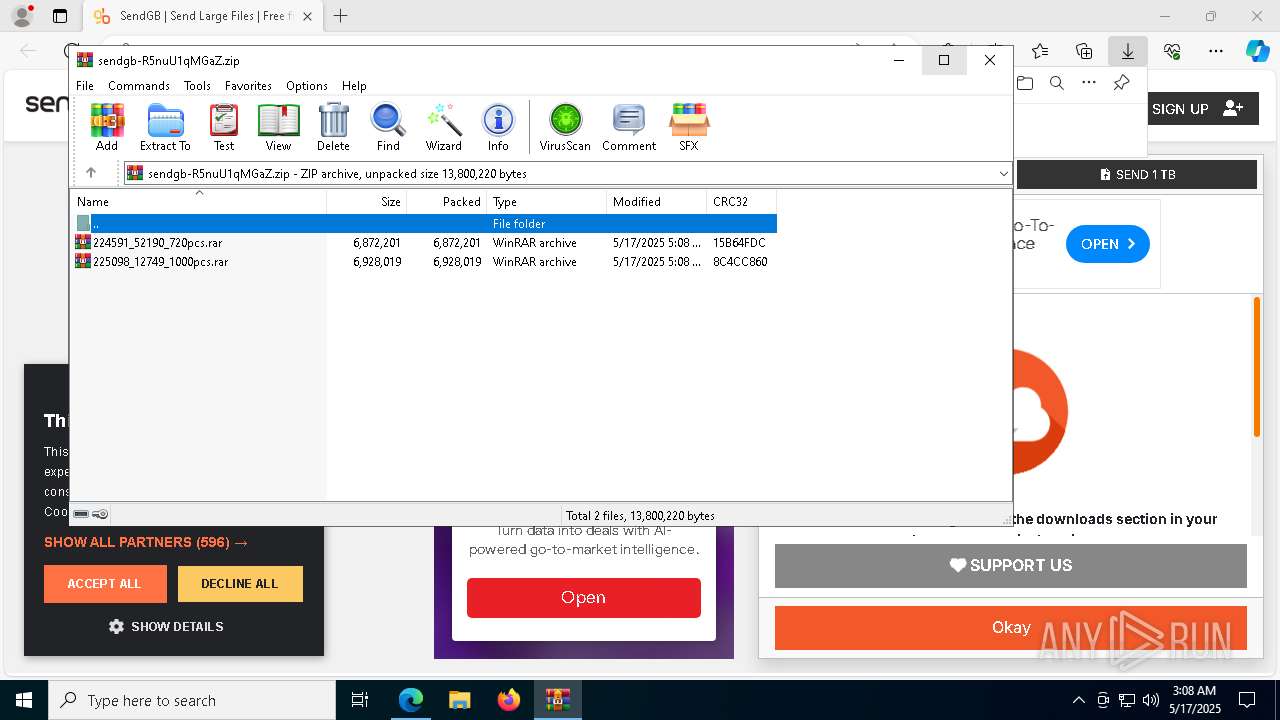Click Edge tab actions icon
The width and height of the screenshot is (1280, 720).
pos(60,16)
